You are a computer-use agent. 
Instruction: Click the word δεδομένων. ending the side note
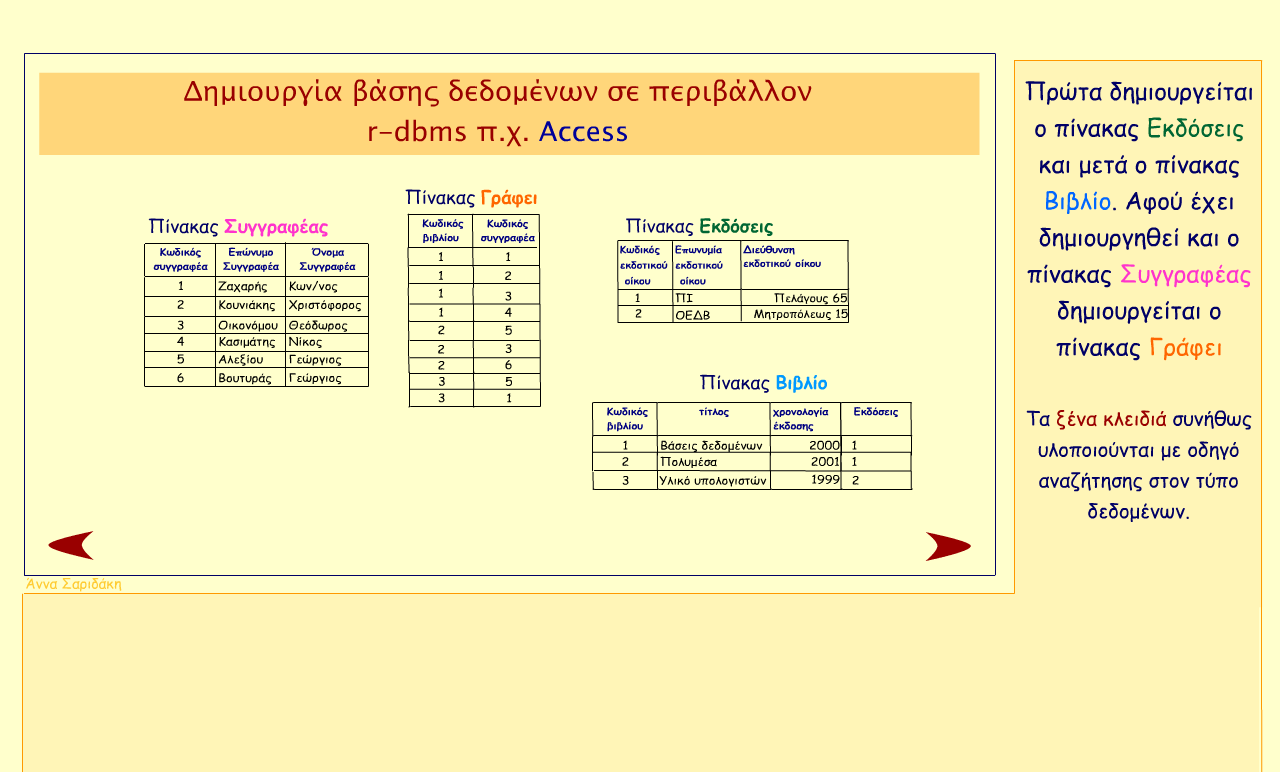click(x=1138, y=511)
